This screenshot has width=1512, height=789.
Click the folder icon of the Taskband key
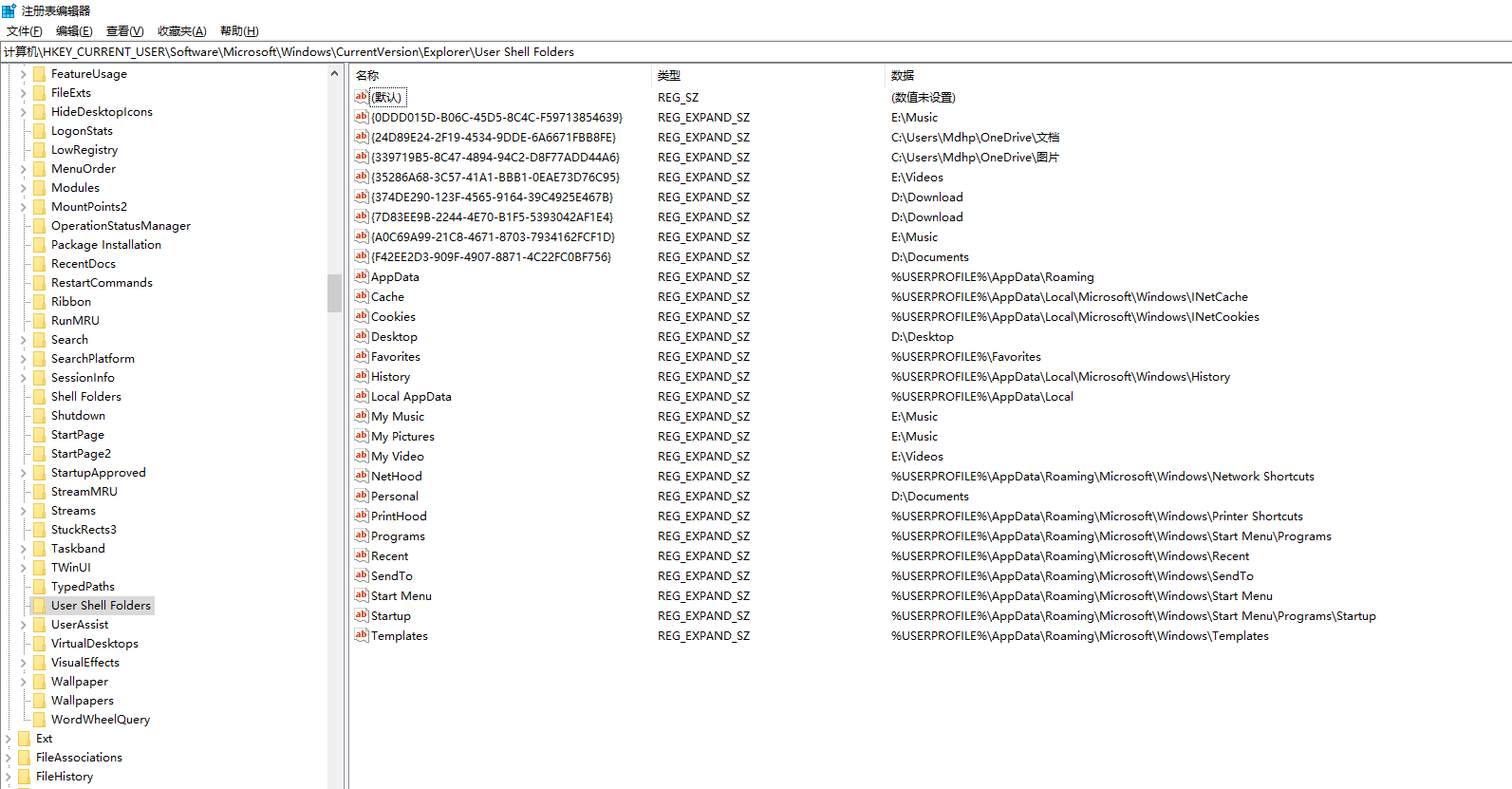tap(39, 548)
